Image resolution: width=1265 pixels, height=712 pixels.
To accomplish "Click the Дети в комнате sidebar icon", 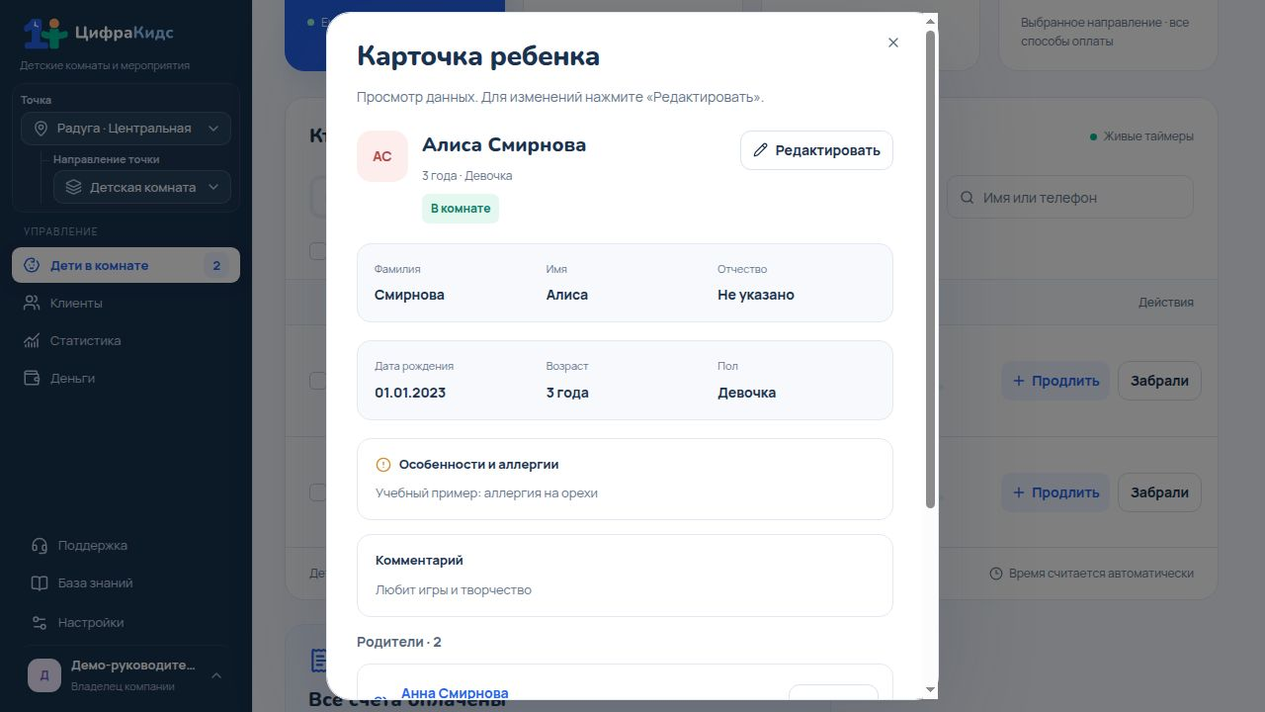I will pos(31,265).
